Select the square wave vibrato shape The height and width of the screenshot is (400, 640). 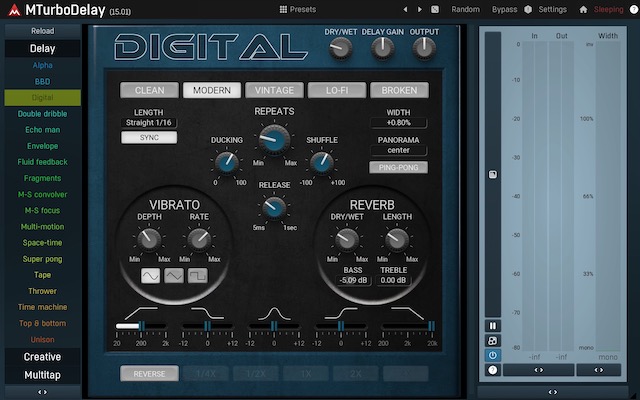coord(198,276)
